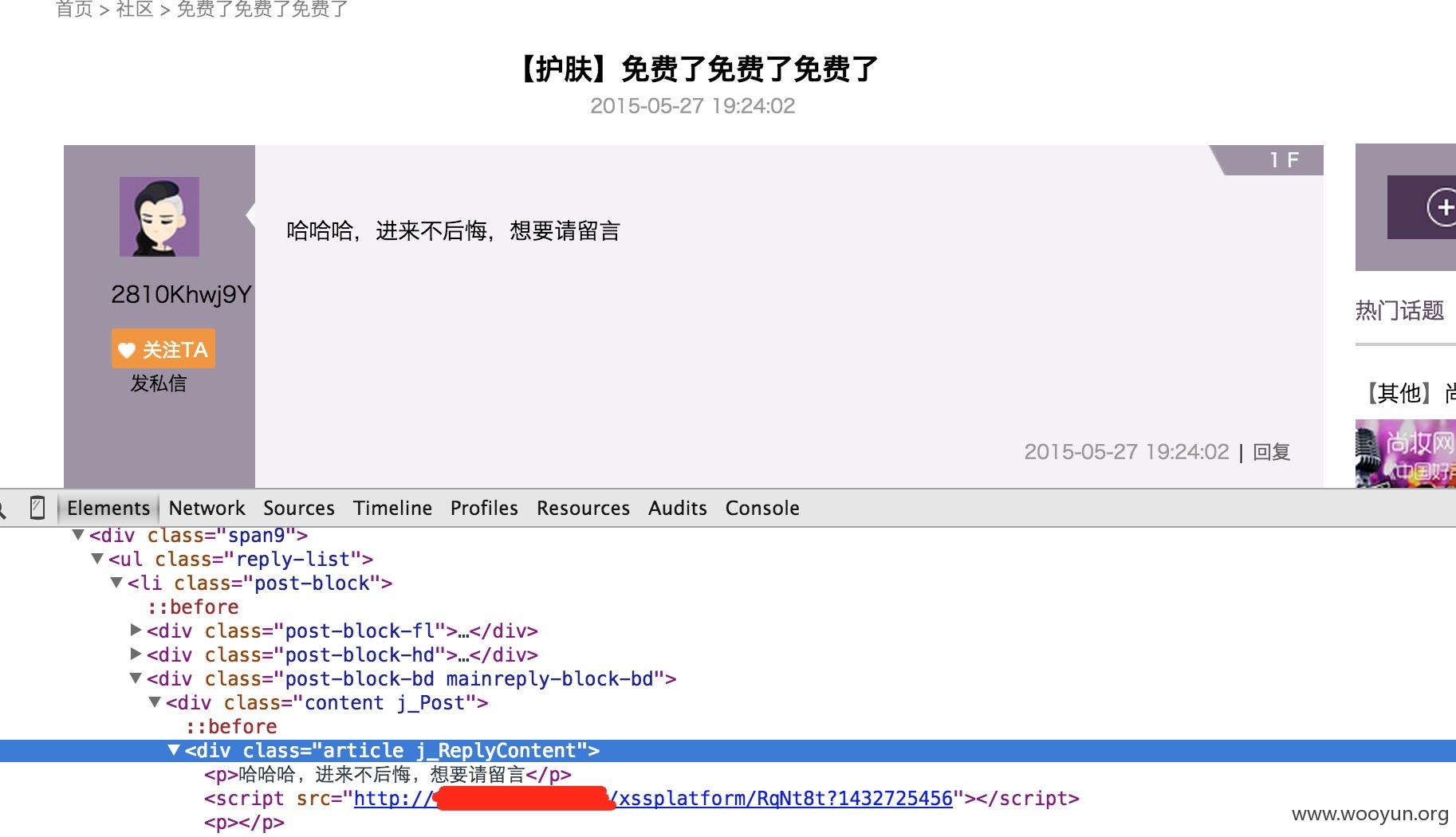The width and height of the screenshot is (1456, 837).
Task: Collapse the post-block-bd mainreply-block-bd node
Action: [136, 678]
